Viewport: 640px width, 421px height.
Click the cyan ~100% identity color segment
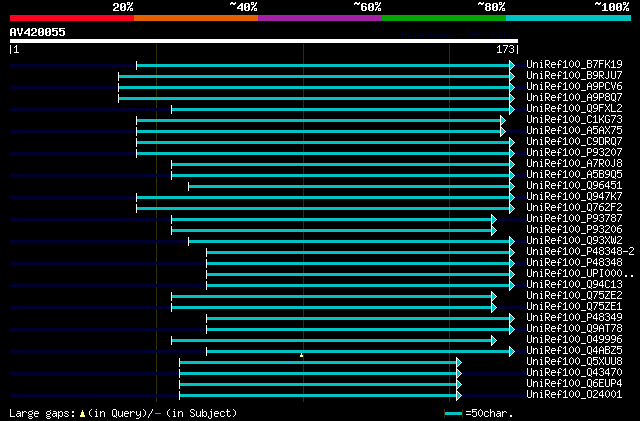[x=569, y=18]
